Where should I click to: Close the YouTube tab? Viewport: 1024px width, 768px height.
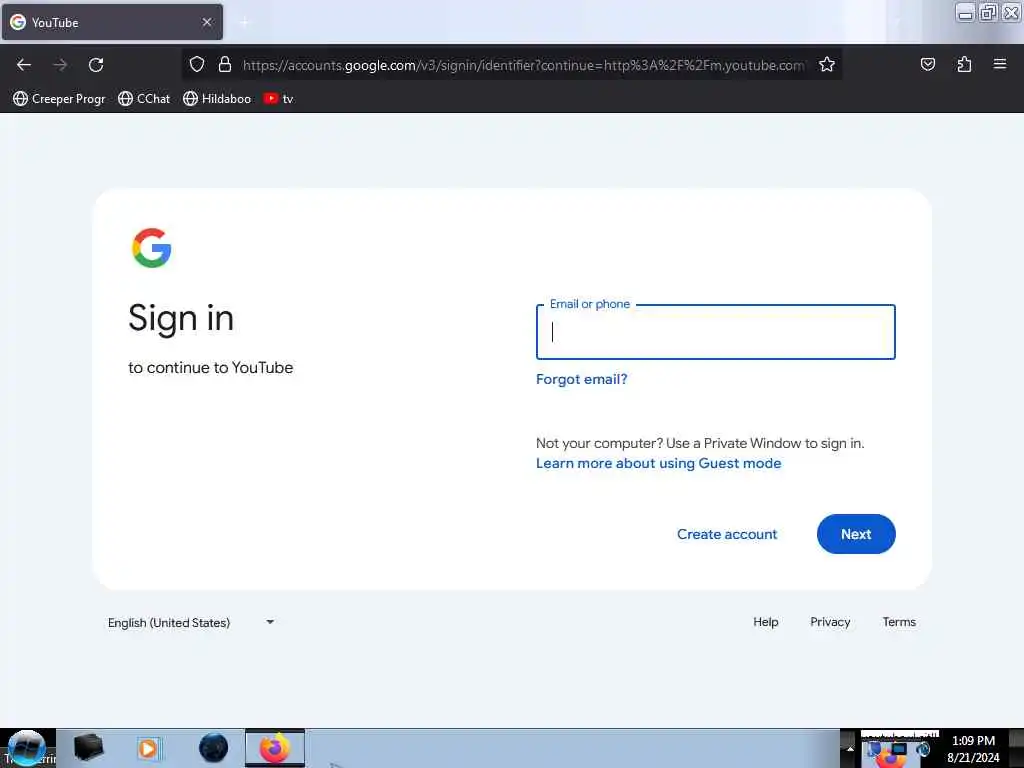[207, 22]
